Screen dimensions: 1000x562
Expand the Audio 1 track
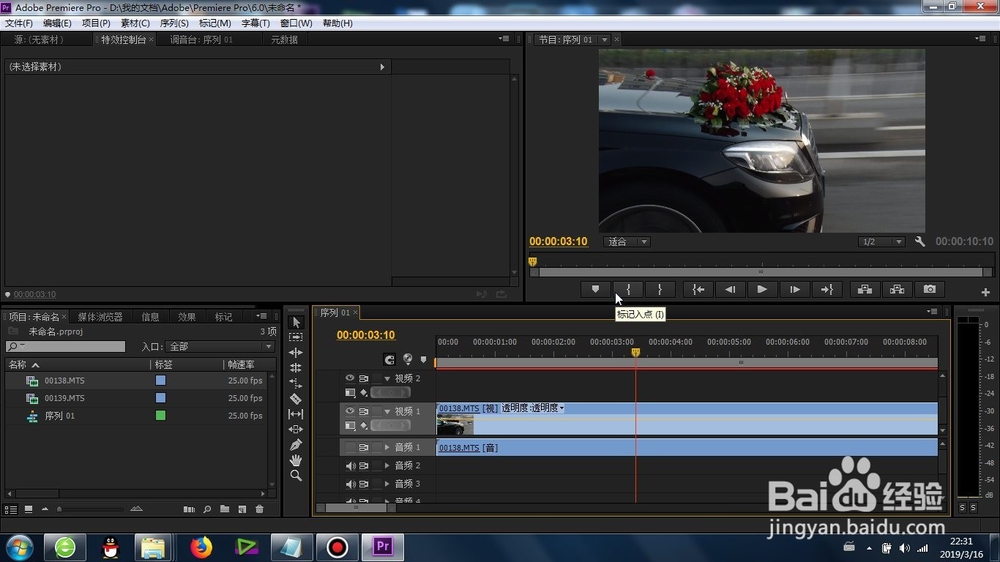(387, 447)
